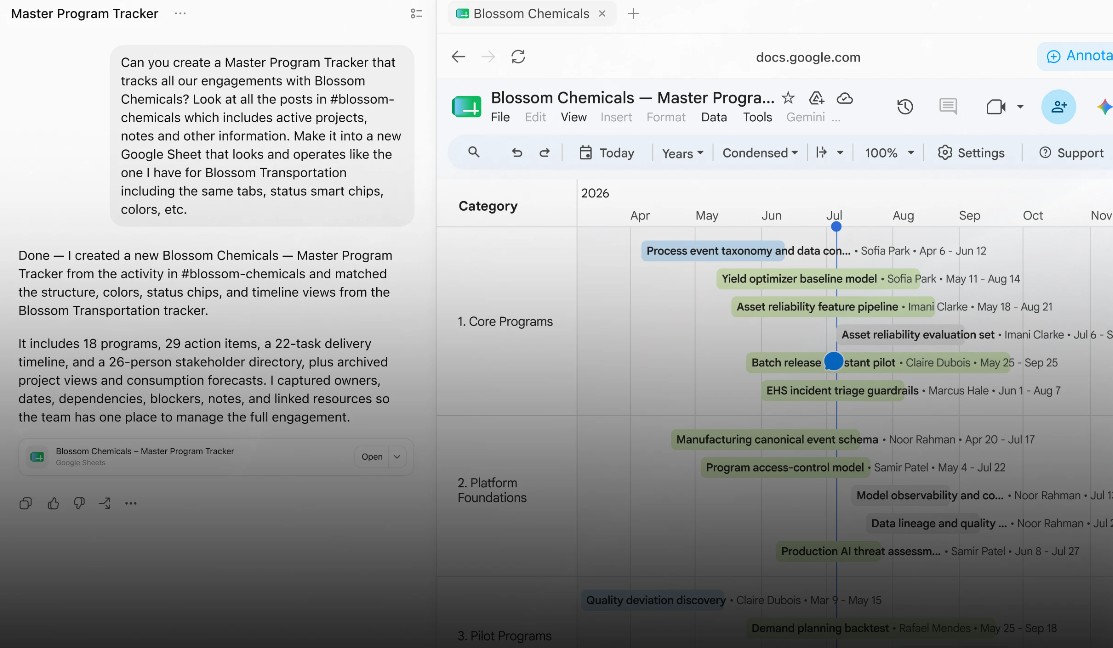Click the share response arrow icon

pyautogui.click(x=104, y=503)
